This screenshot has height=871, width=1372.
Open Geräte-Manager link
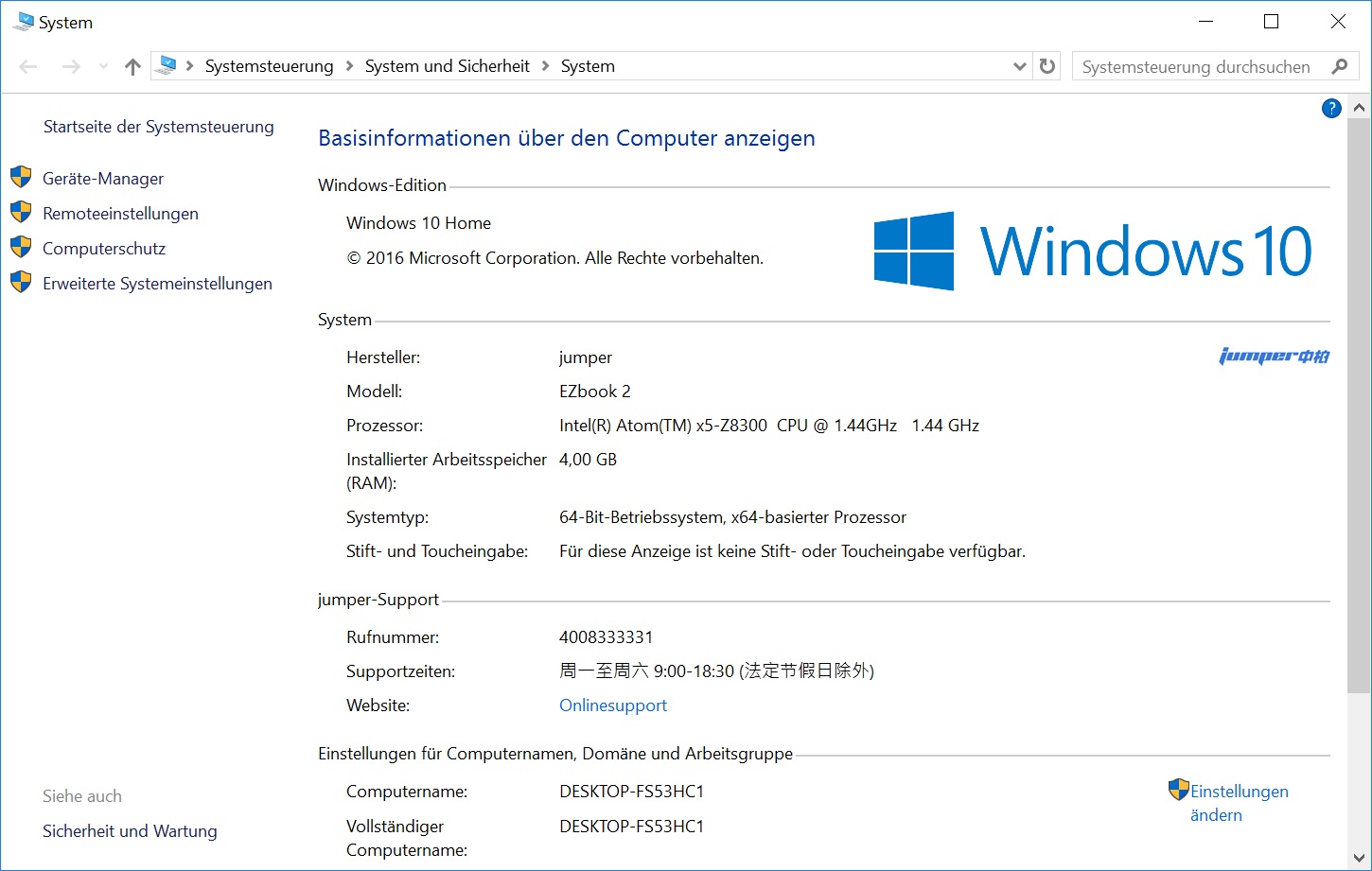[x=103, y=179]
